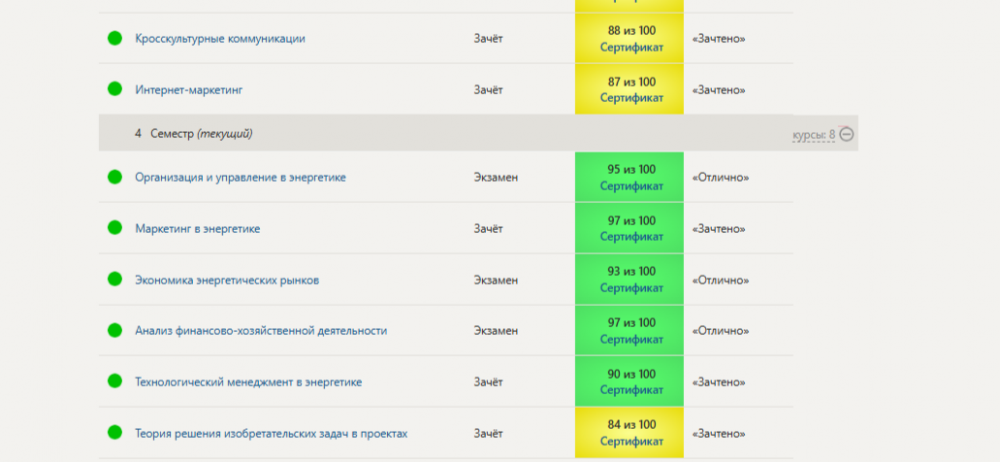Open course Интернет-маркетинг
Screen dimensions: 1000x462
point(189,89)
